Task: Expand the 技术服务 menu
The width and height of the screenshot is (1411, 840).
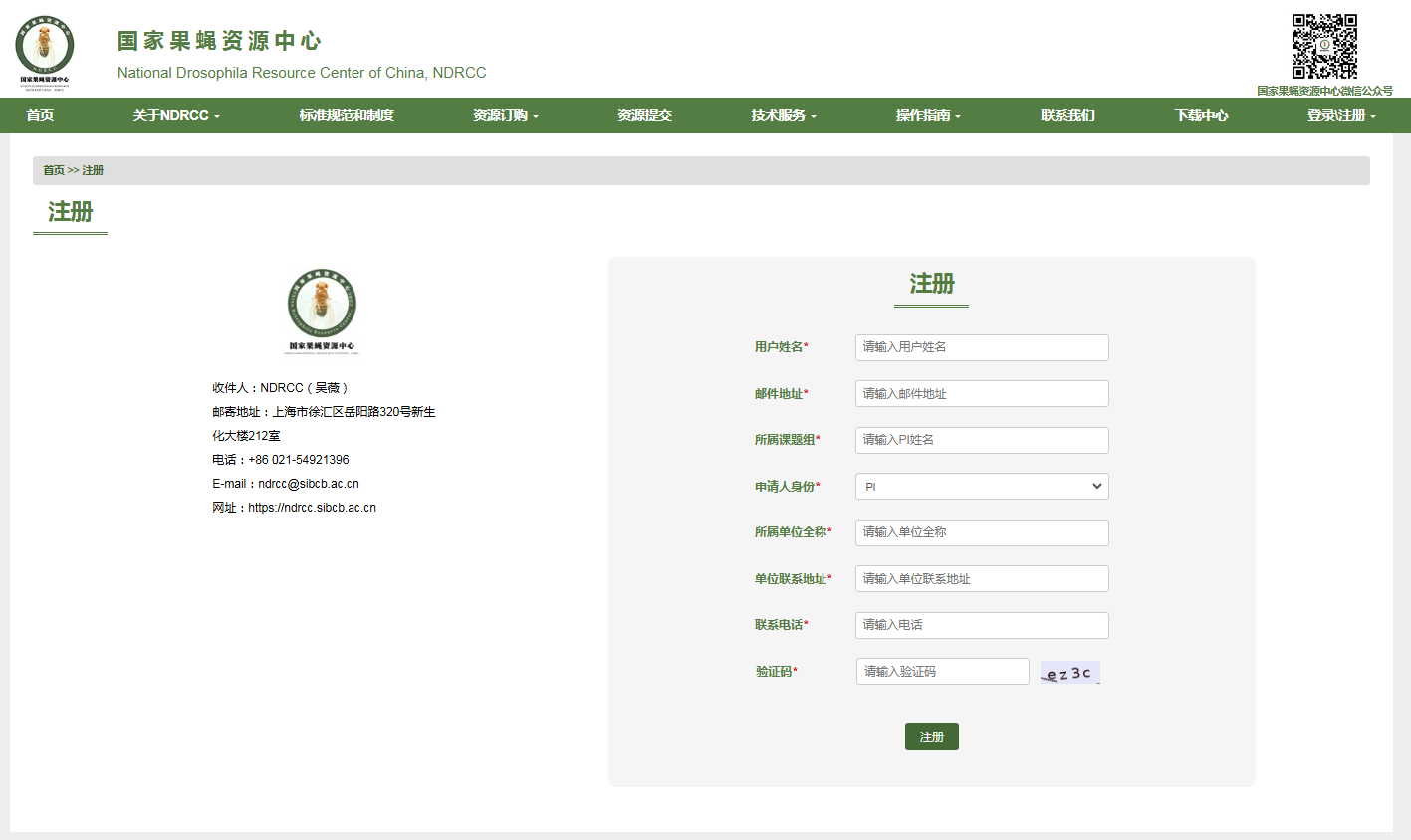Action: pyautogui.click(x=783, y=115)
